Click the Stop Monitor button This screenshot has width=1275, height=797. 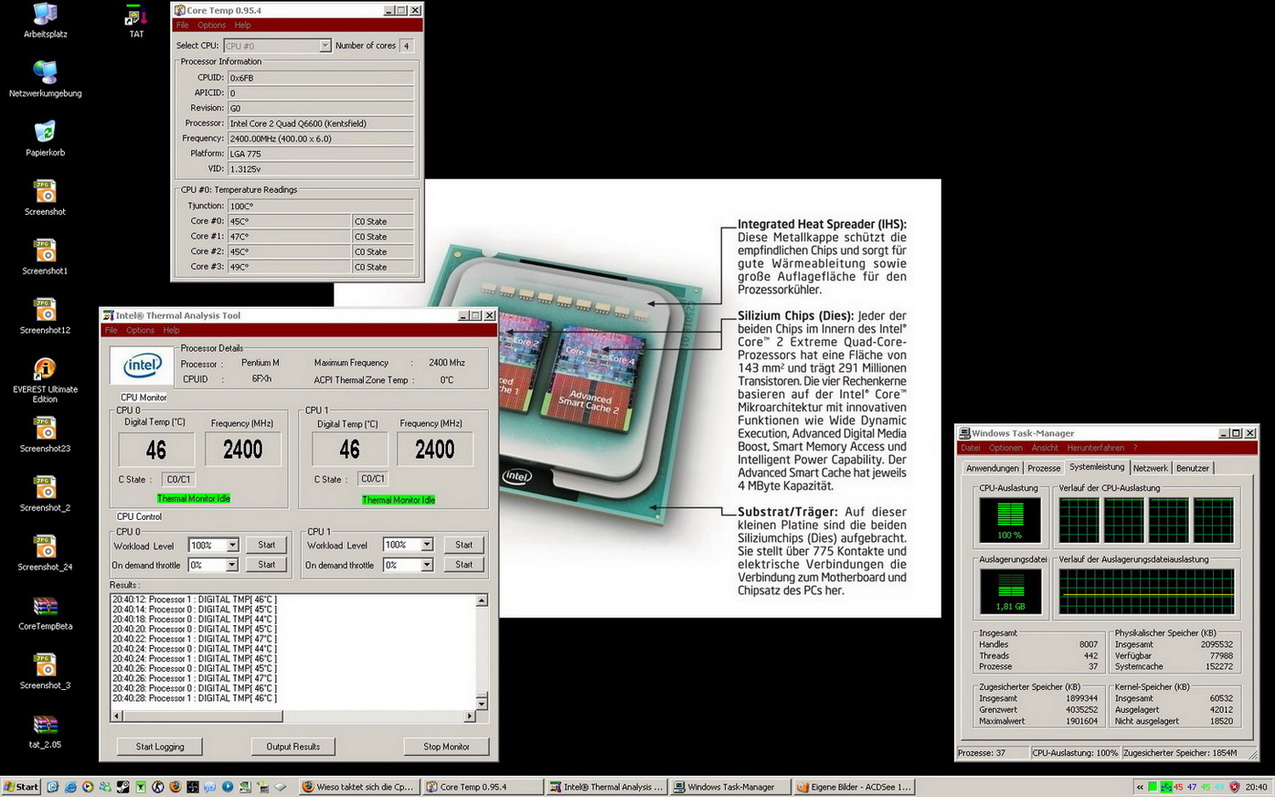click(x=446, y=746)
